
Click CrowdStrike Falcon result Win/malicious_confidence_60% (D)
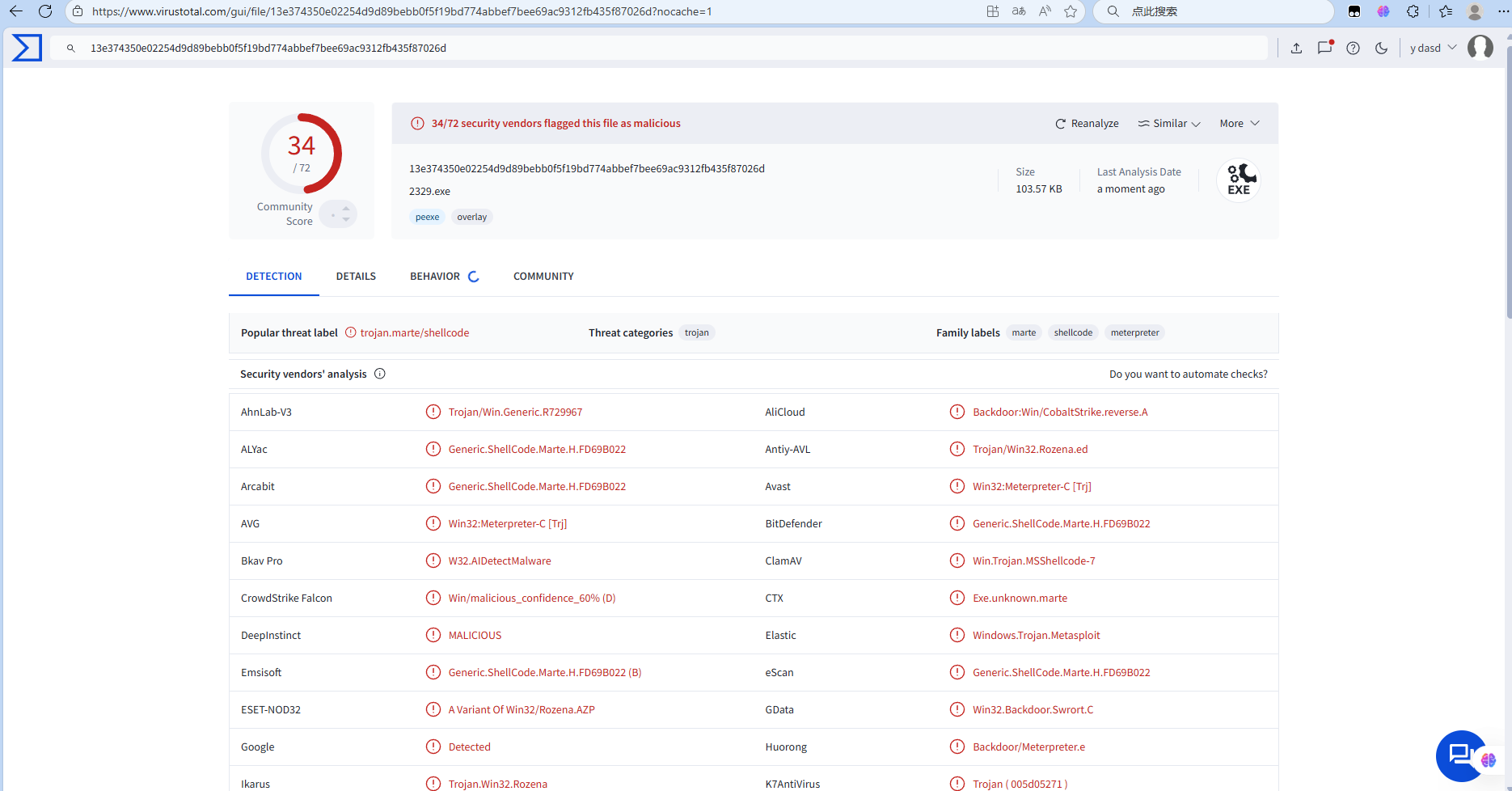tap(532, 599)
